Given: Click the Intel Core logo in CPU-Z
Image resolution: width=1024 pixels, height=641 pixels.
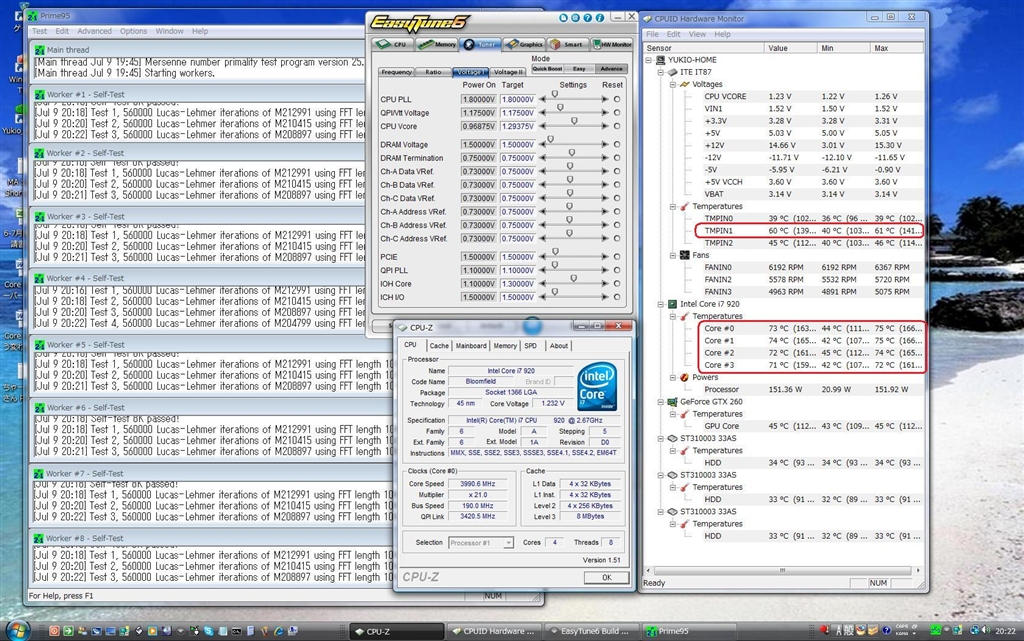Looking at the screenshot, I should tap(597, 387).
